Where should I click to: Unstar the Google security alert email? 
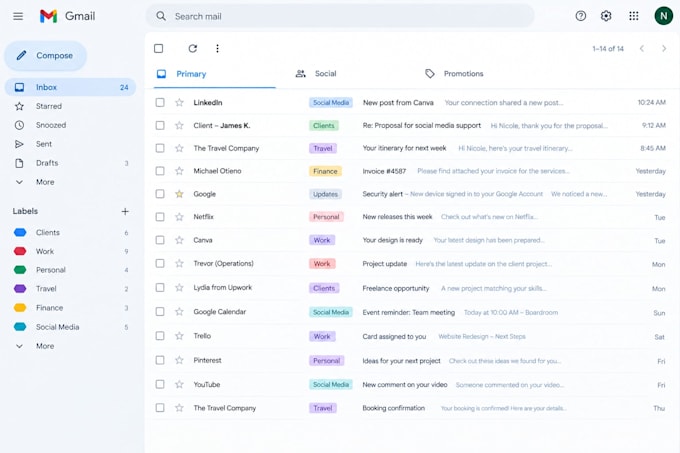[179, 194]
